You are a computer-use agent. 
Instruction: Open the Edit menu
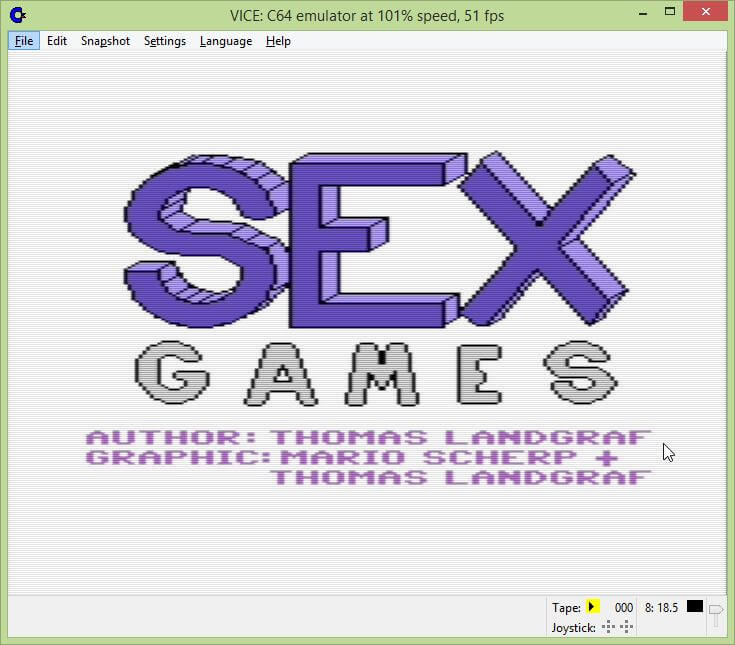coord(57,41)
